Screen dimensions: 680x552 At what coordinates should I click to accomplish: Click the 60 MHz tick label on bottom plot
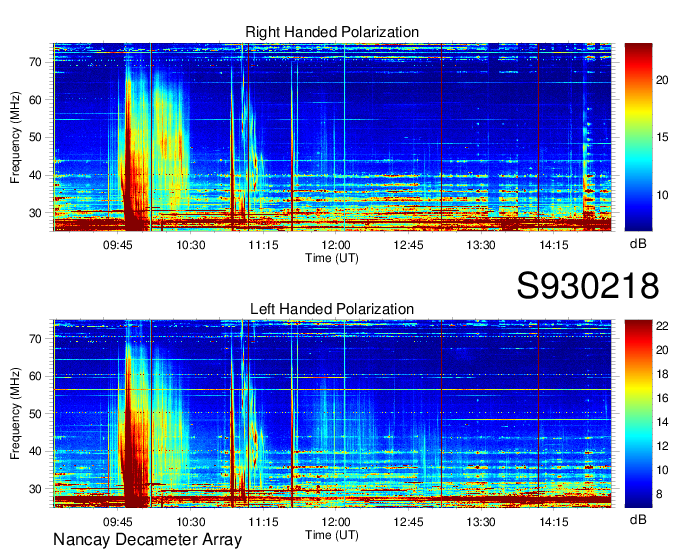click(x=35, y=376)
